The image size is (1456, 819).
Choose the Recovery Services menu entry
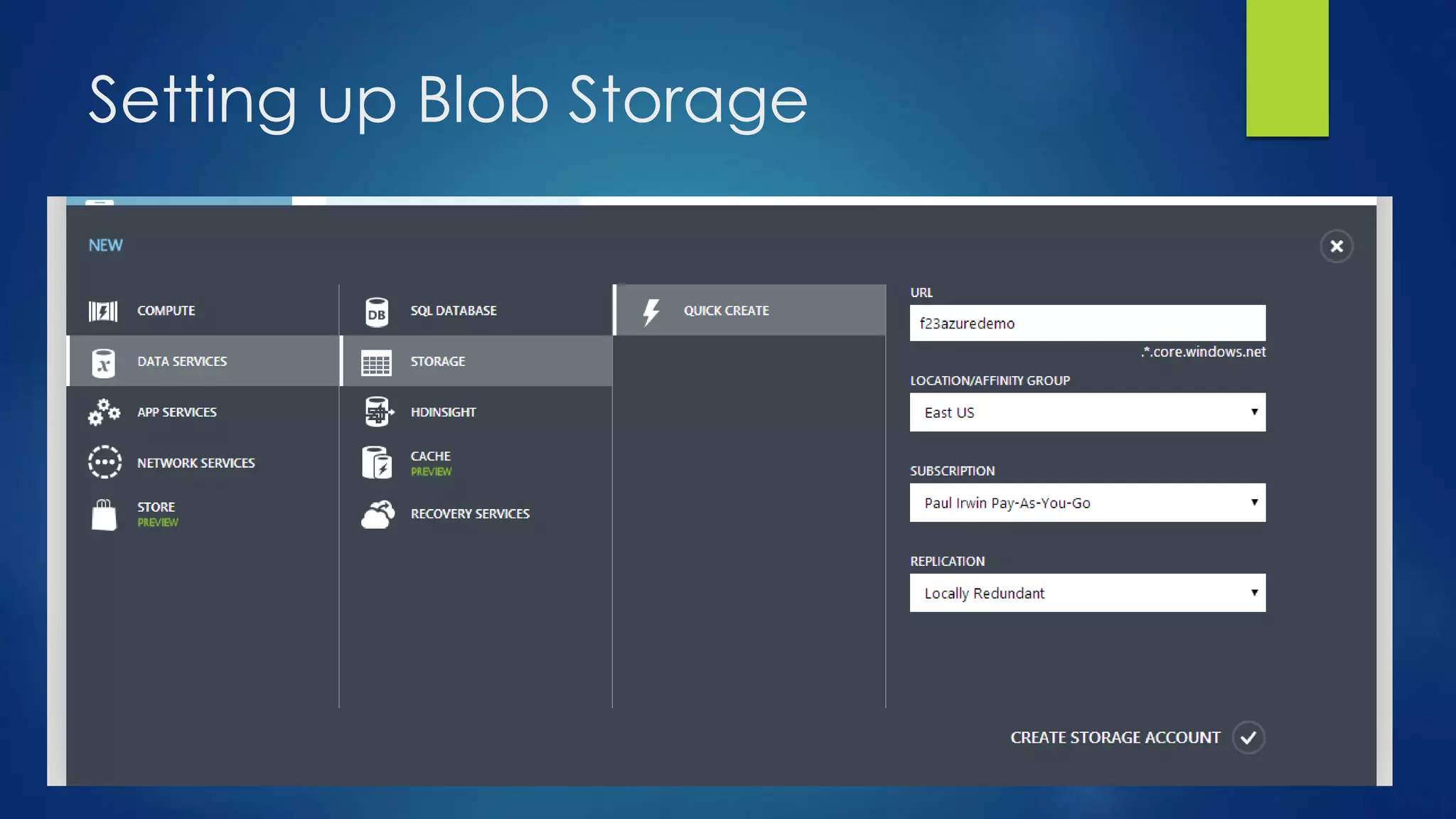click(470, 514)
